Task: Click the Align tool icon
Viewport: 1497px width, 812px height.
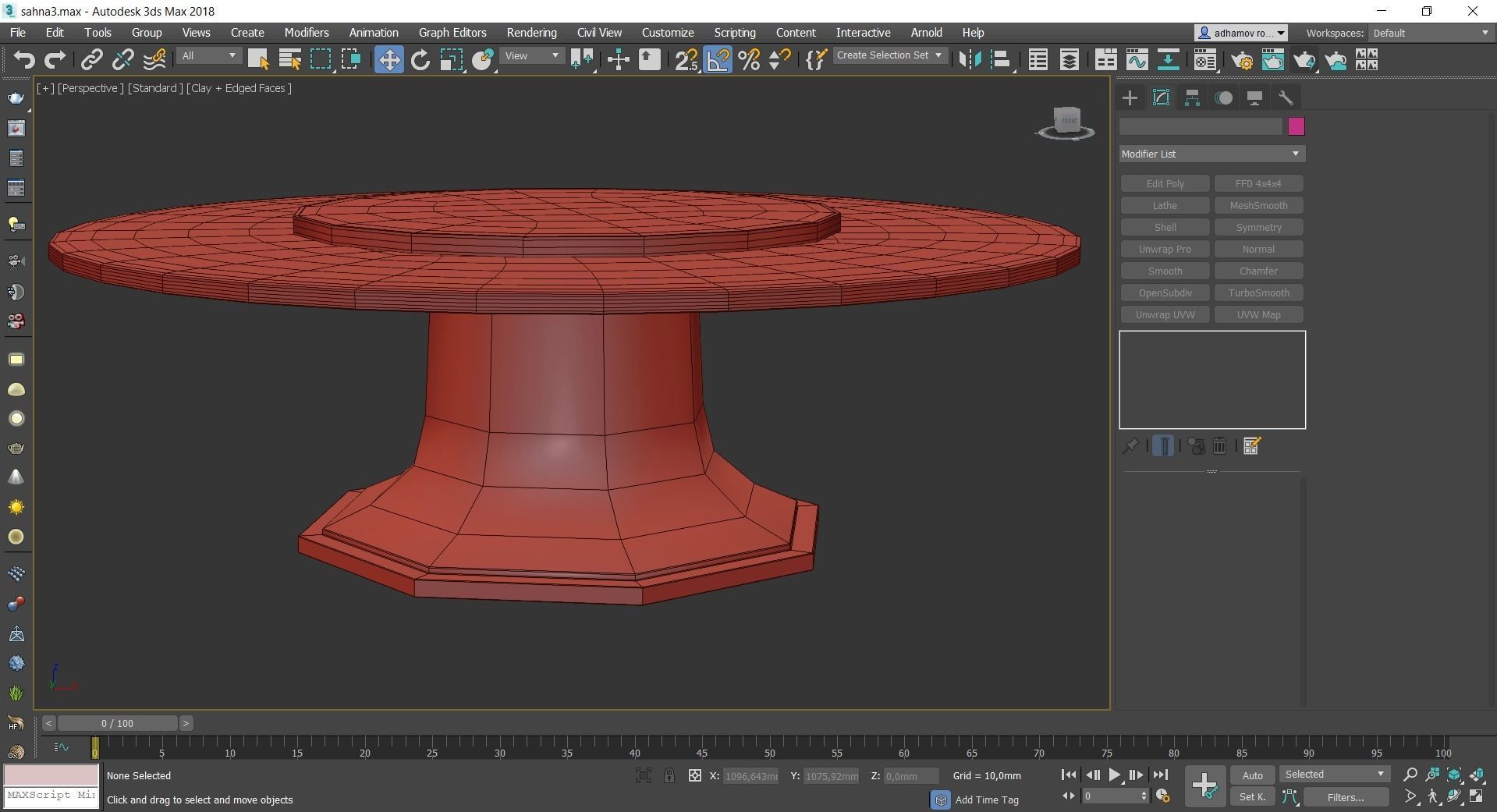Action: tap(1001, 60)
